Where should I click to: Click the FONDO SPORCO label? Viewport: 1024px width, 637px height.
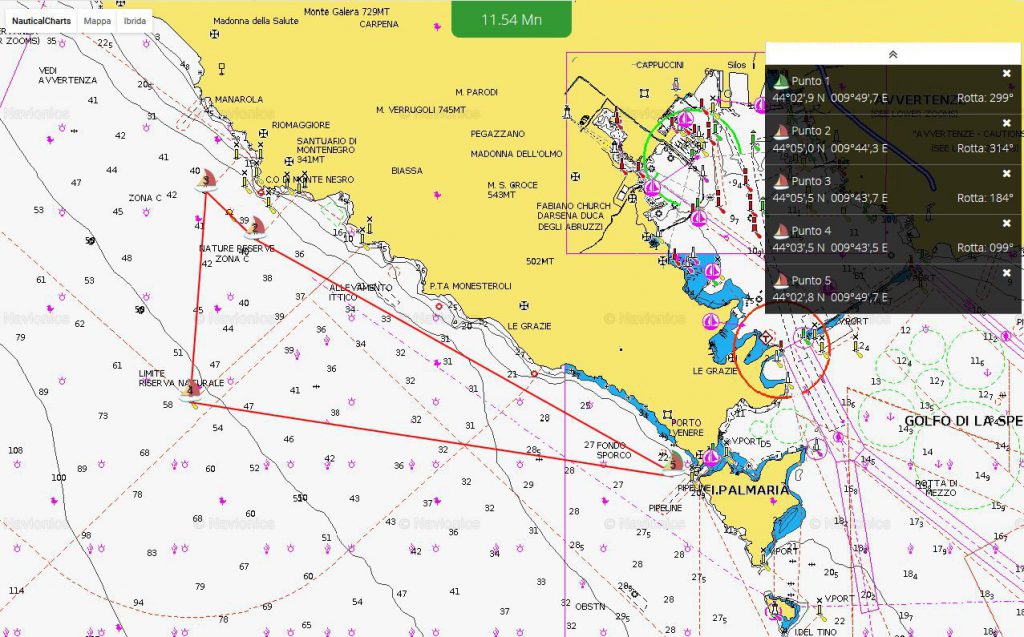click(x=614, y=450)
